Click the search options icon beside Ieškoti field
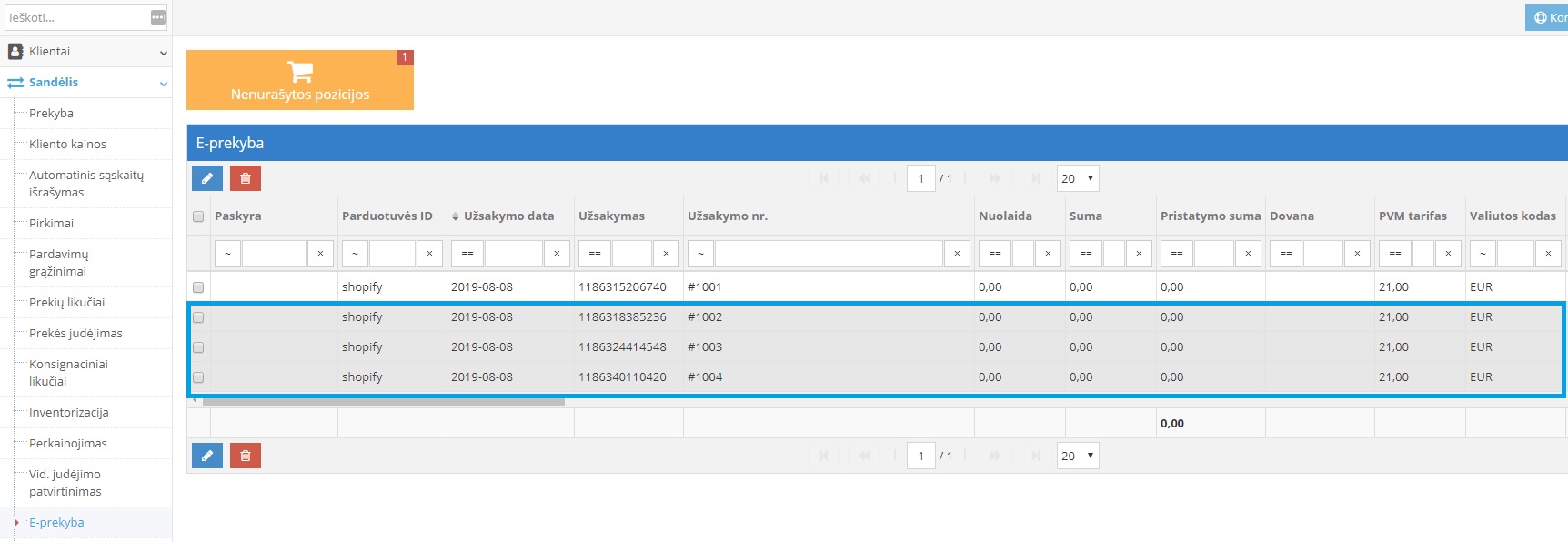Screen dimensions: 1568x542 tap(158, 17)
